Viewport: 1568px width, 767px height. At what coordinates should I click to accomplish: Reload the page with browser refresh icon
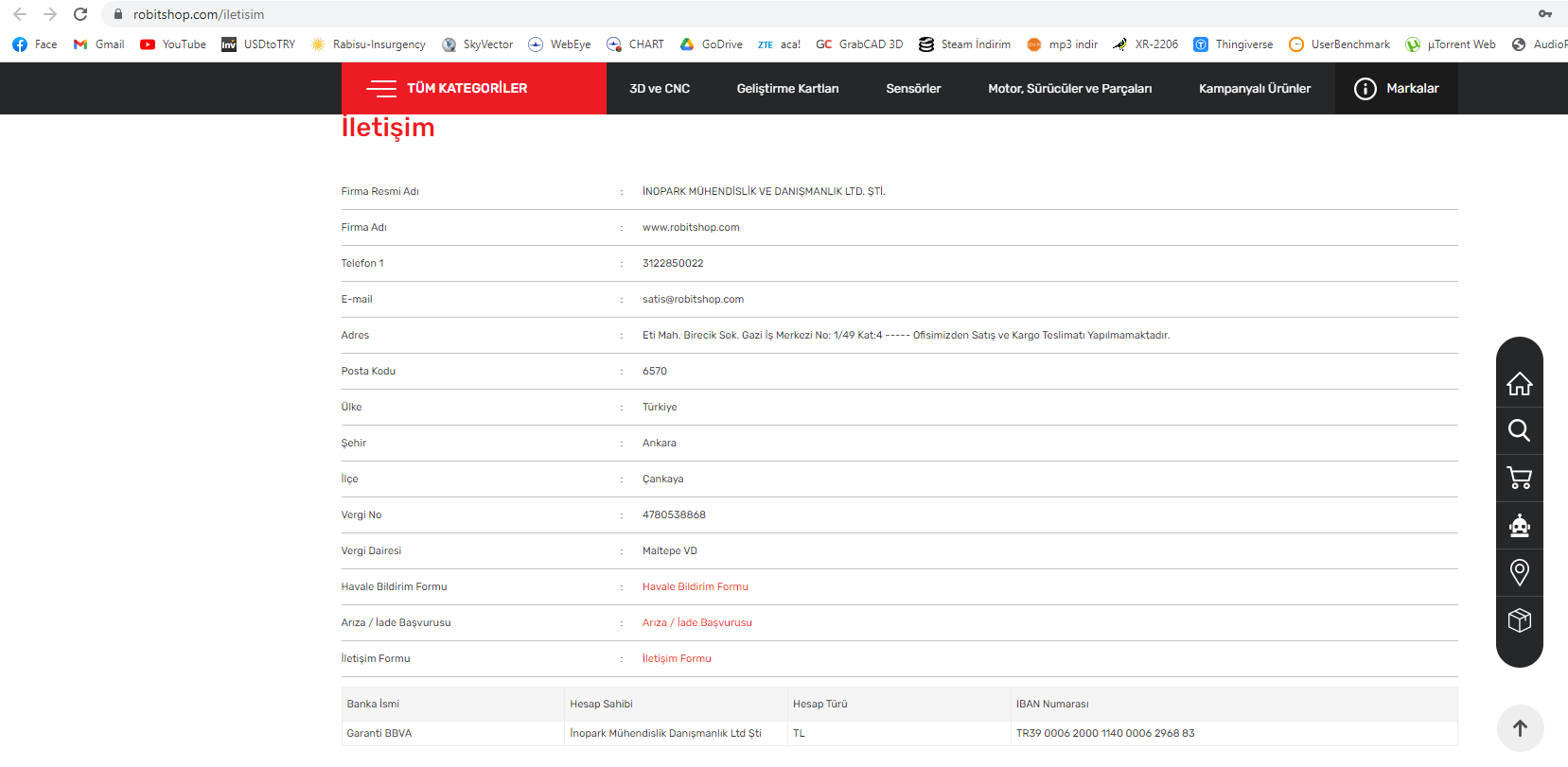pos(80,14)
